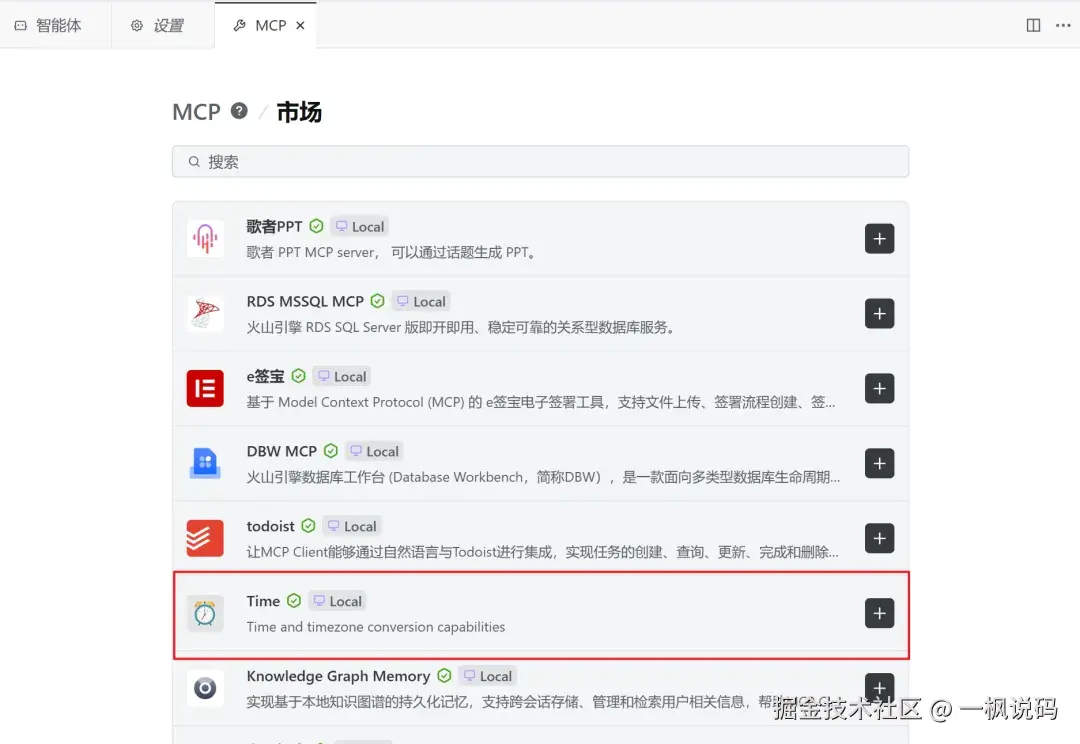Open the RDS MSSQL MCP title
Viewport: 1080px width, 744px height.
305,301
